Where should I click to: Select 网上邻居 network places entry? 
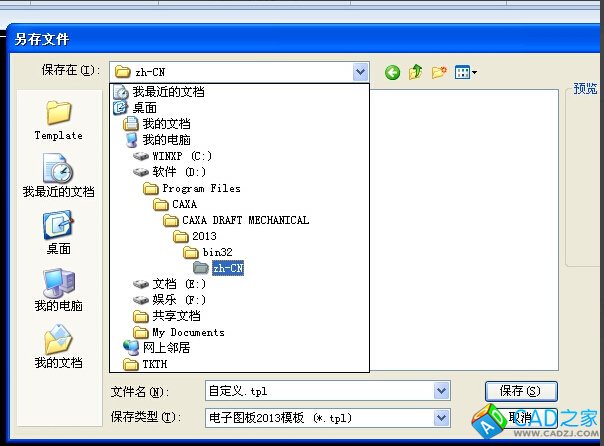tap(165, 348)
